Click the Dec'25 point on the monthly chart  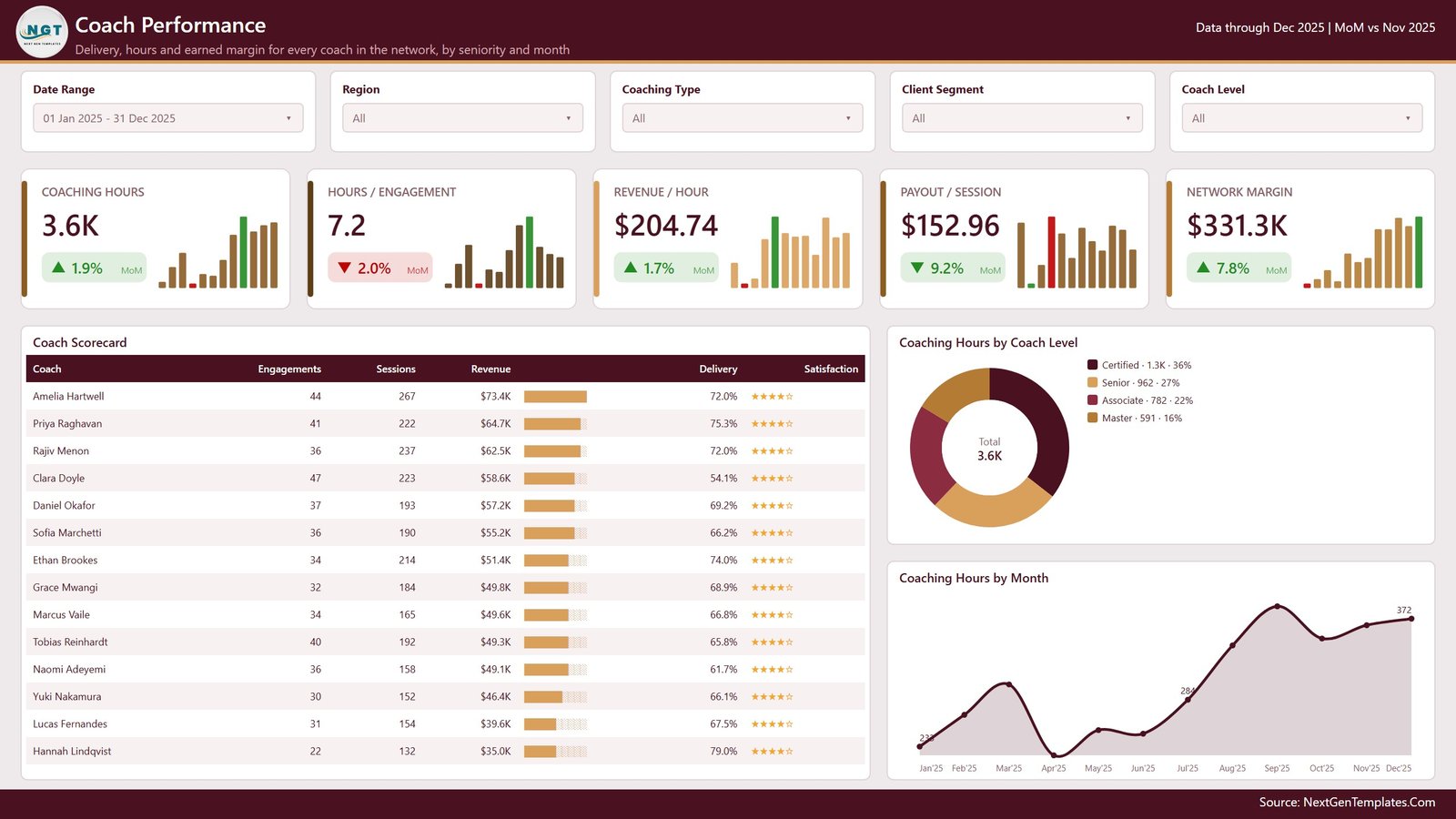1411,619
